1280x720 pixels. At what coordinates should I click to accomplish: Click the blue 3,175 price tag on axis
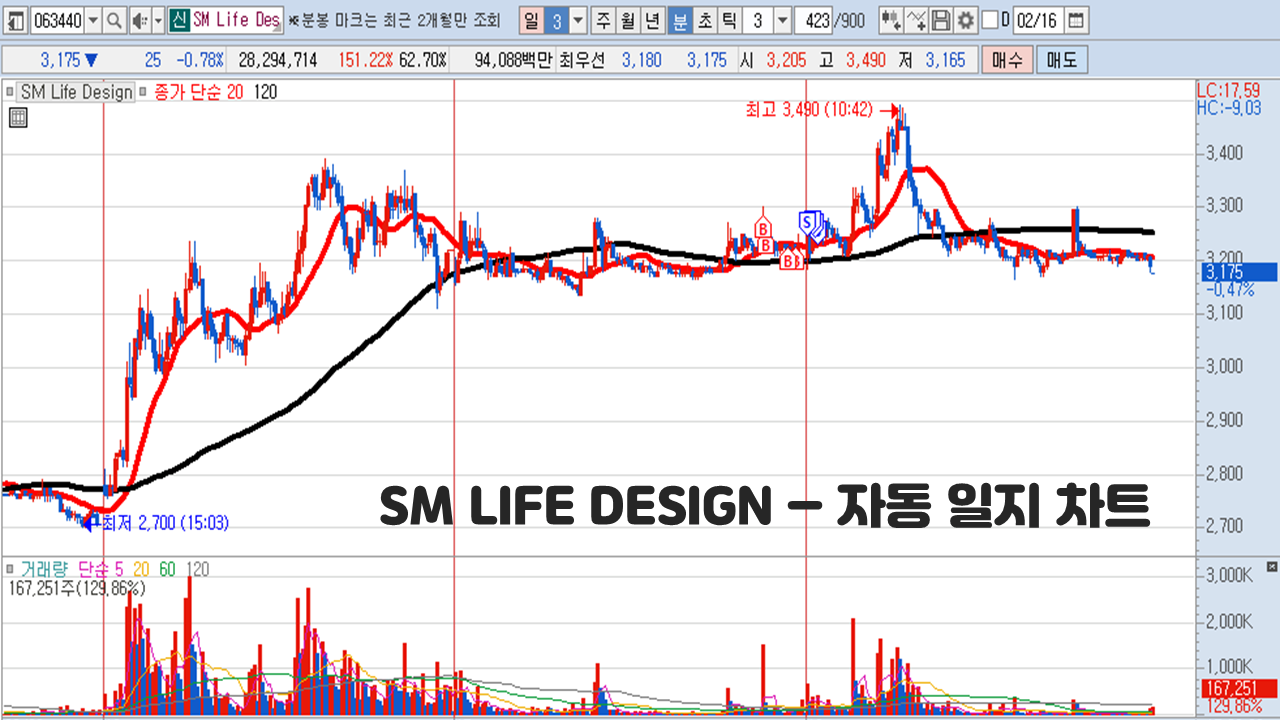click(x=1237, y=272)
